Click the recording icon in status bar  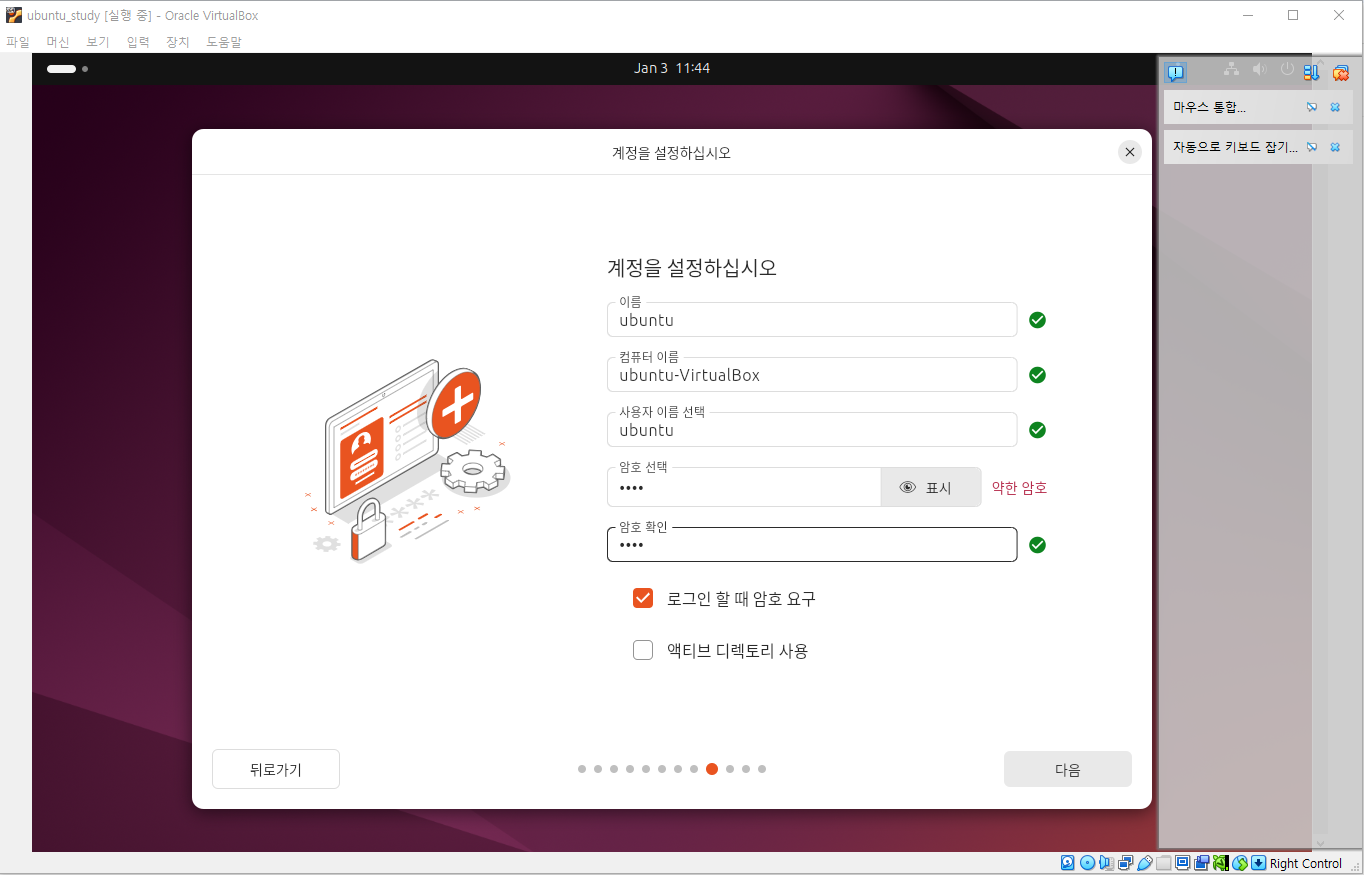(x=1202, y=863)
